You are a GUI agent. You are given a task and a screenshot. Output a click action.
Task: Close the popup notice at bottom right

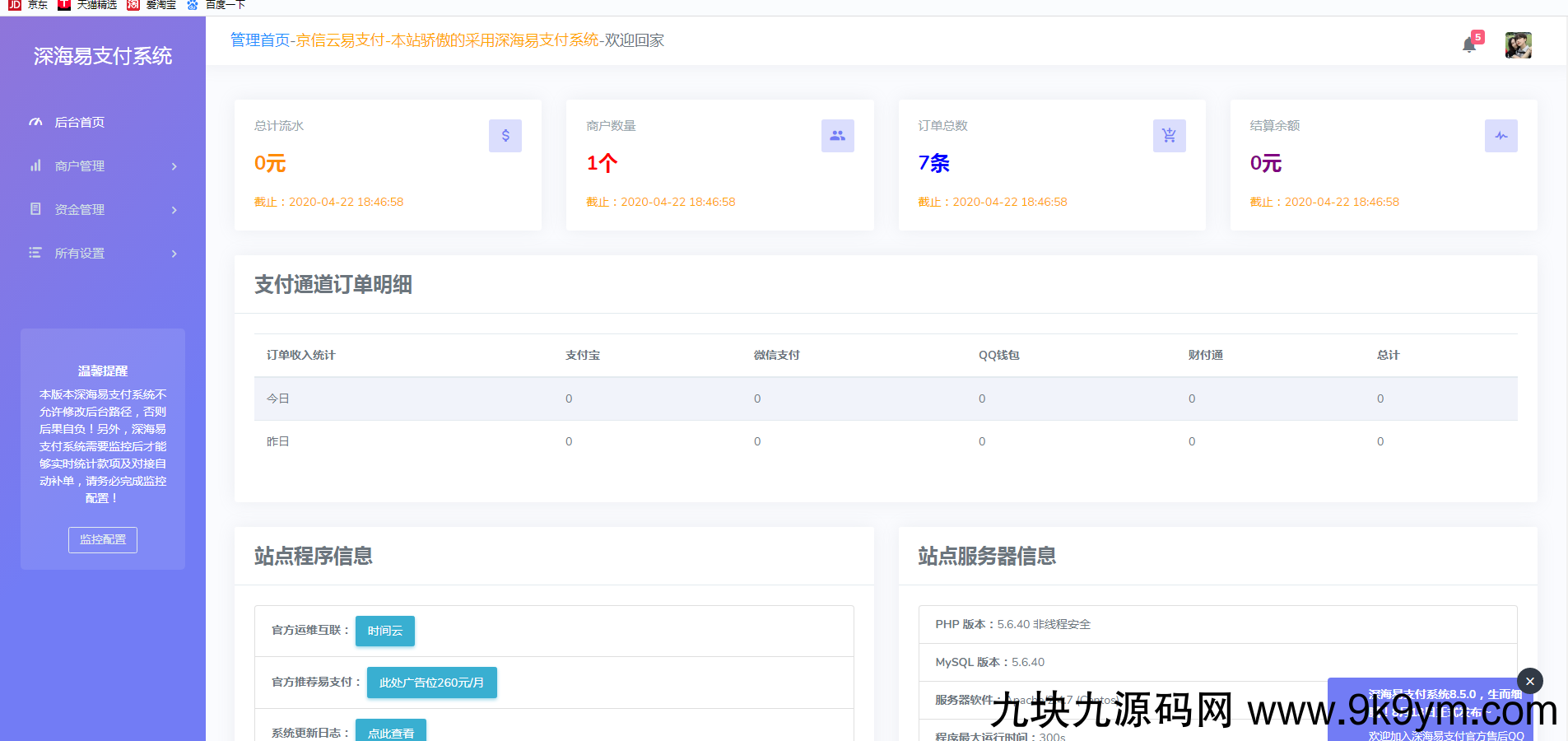pos(1529,681)
